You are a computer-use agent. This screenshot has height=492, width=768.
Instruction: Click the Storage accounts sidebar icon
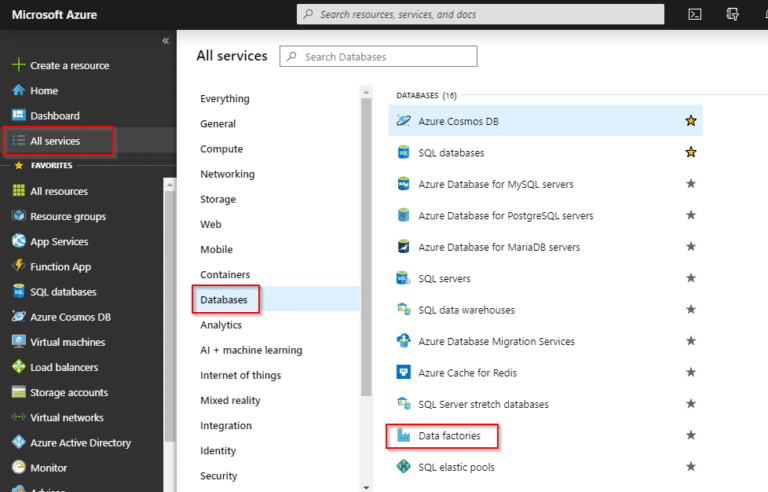click(x=18, y=393)
